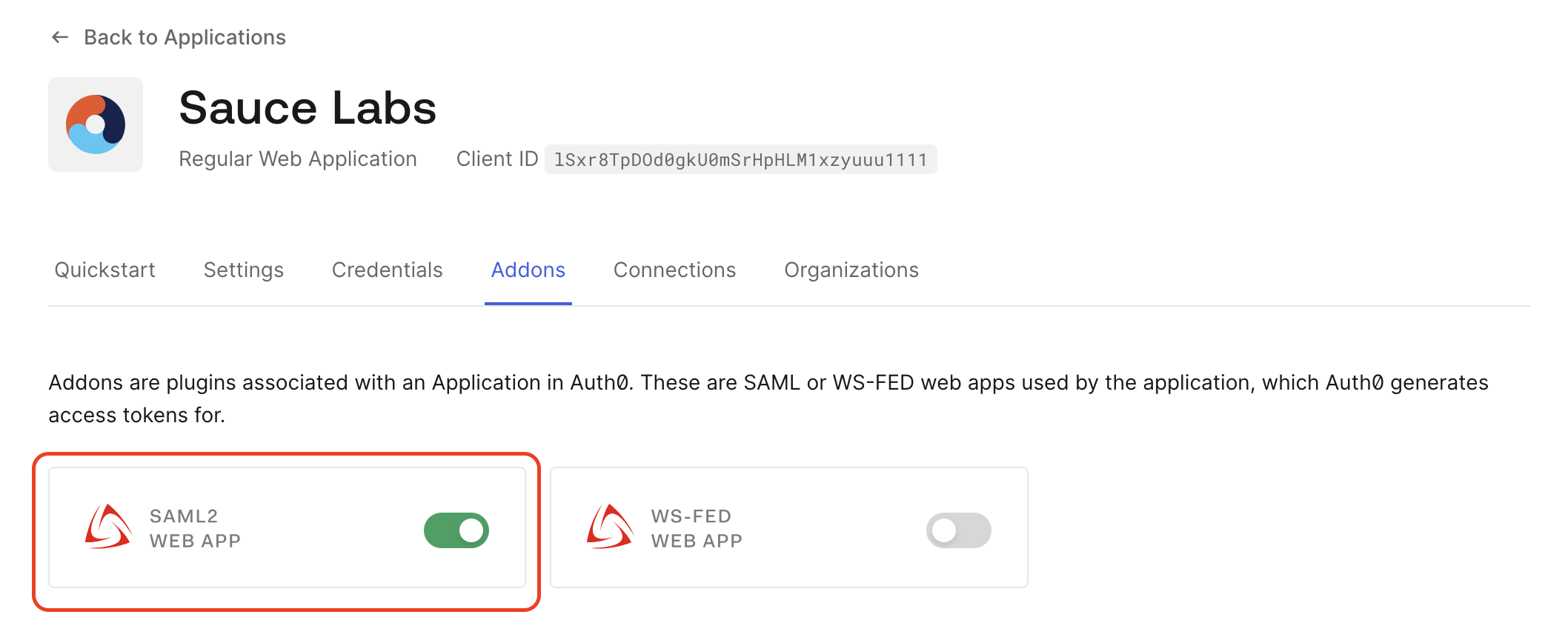Switch to the Settings tab
The height and width of the screenshot is (643, 1568).
pyautogui.click(x=243, y=270)
